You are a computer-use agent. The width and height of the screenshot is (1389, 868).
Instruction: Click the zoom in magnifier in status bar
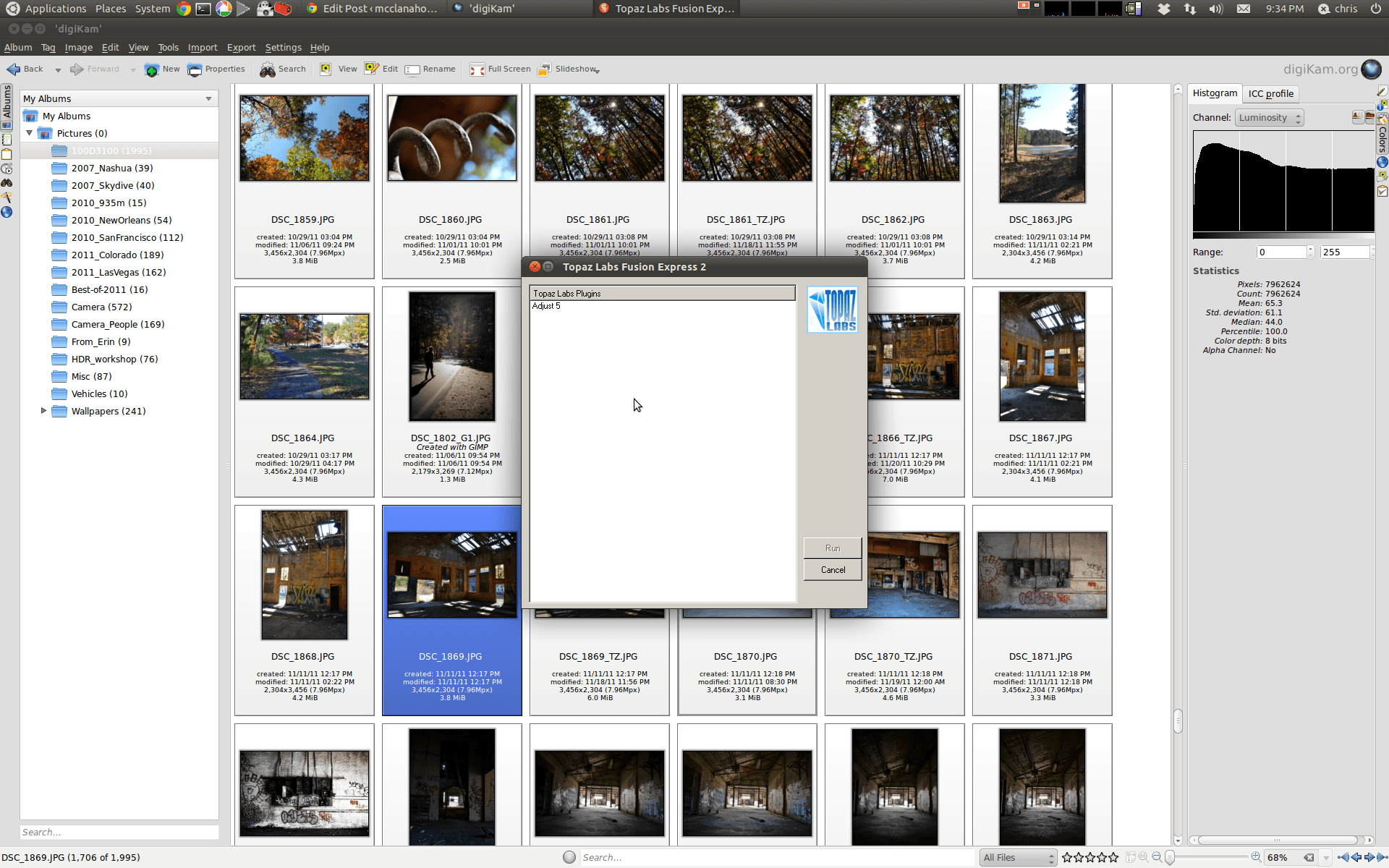point(1256,857)
